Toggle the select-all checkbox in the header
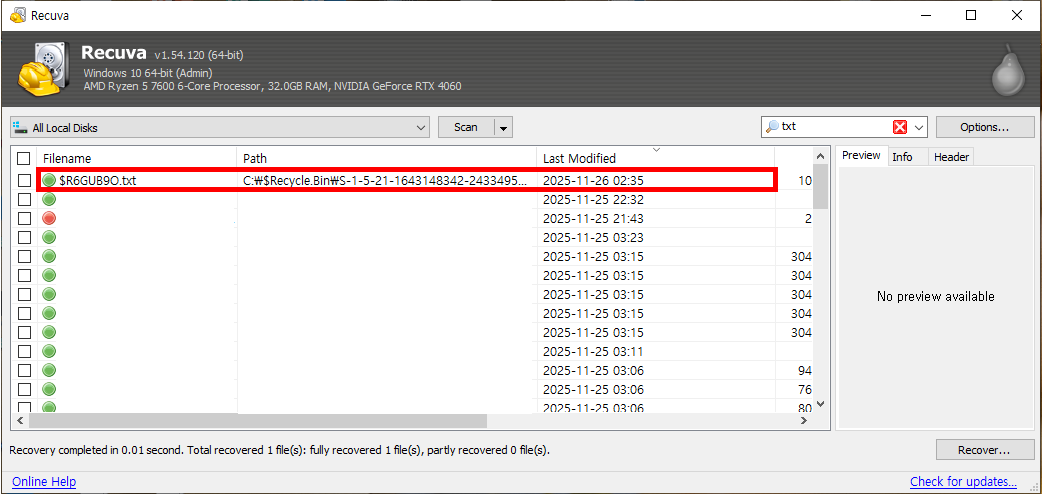1042x496 pixels. click(24, 158)
